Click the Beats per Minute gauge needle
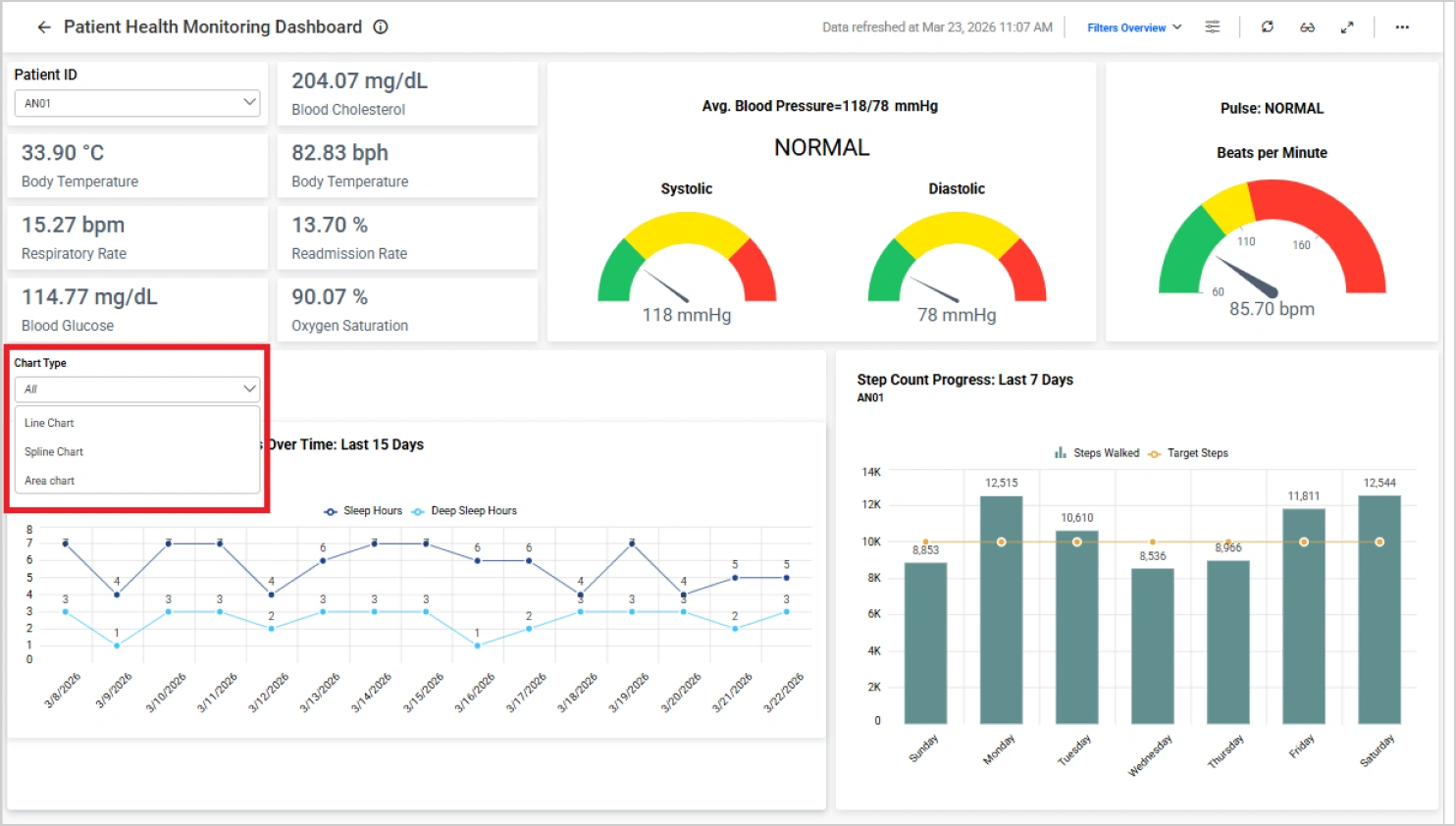 pyautogui.click(x=1247, y=277)
